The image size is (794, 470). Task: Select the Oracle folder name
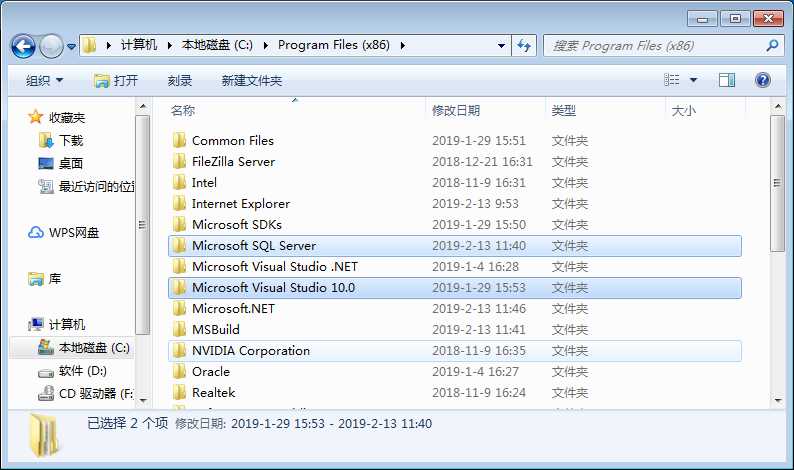tap(211, 372)
